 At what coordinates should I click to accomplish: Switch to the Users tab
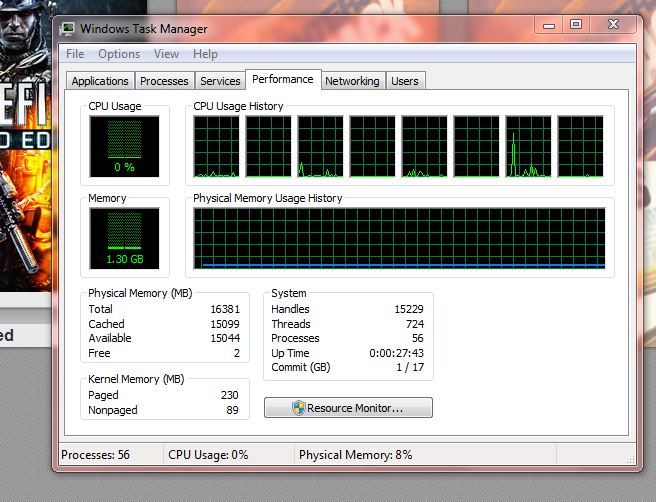405,81
